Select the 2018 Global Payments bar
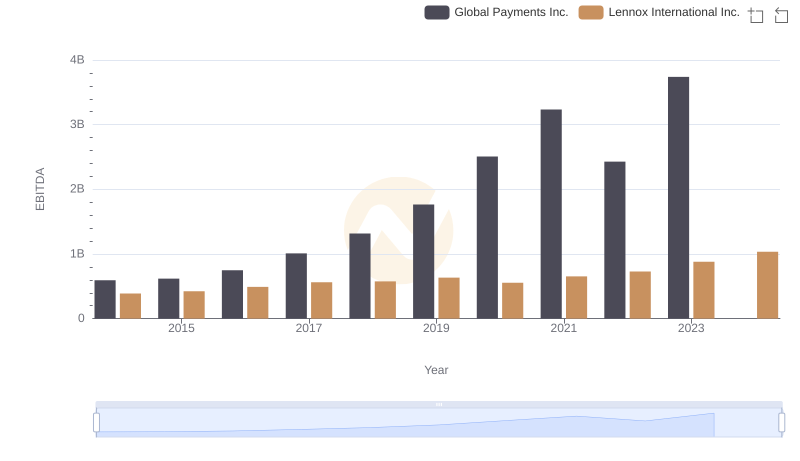Viewport: 800px width, 461px height. [360, 276]
